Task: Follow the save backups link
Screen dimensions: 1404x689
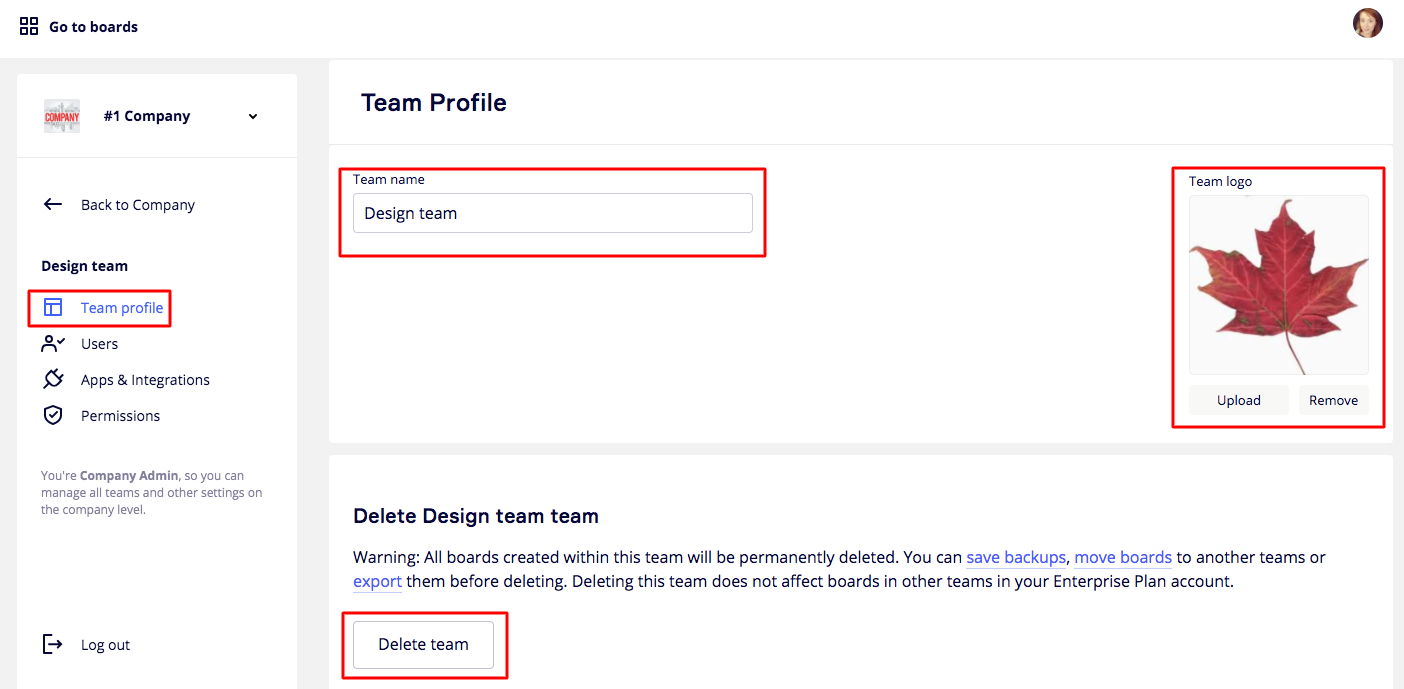Action: [x=1015, y=557]
